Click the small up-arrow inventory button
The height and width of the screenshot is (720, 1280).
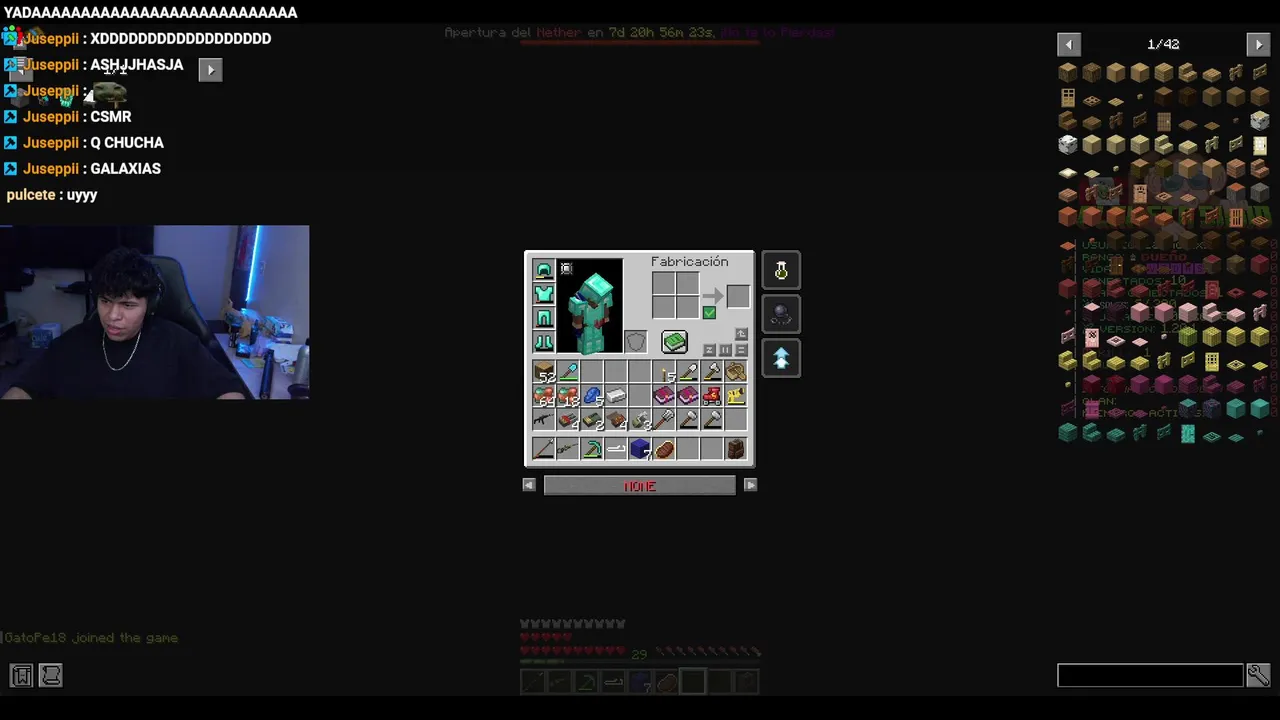click(x=741, y=334)
